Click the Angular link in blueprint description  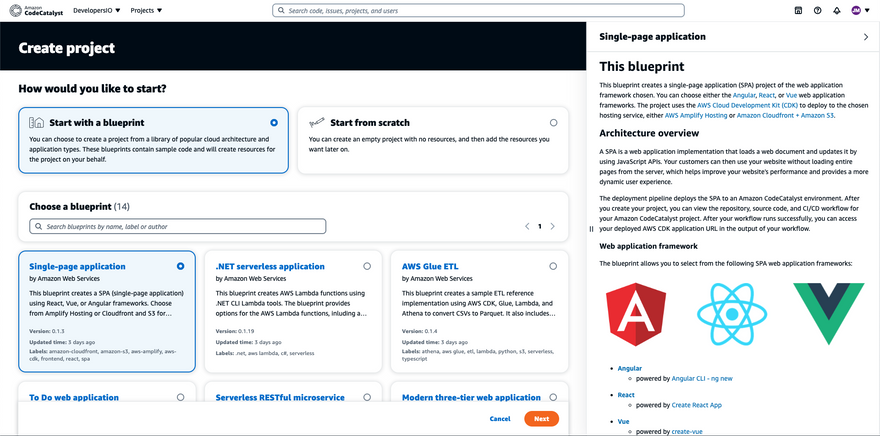(744, 95)
